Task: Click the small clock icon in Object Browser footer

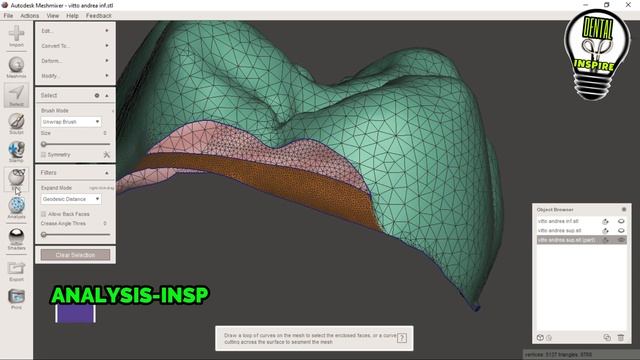Action: pyautogui.click(x=549, y=338)
